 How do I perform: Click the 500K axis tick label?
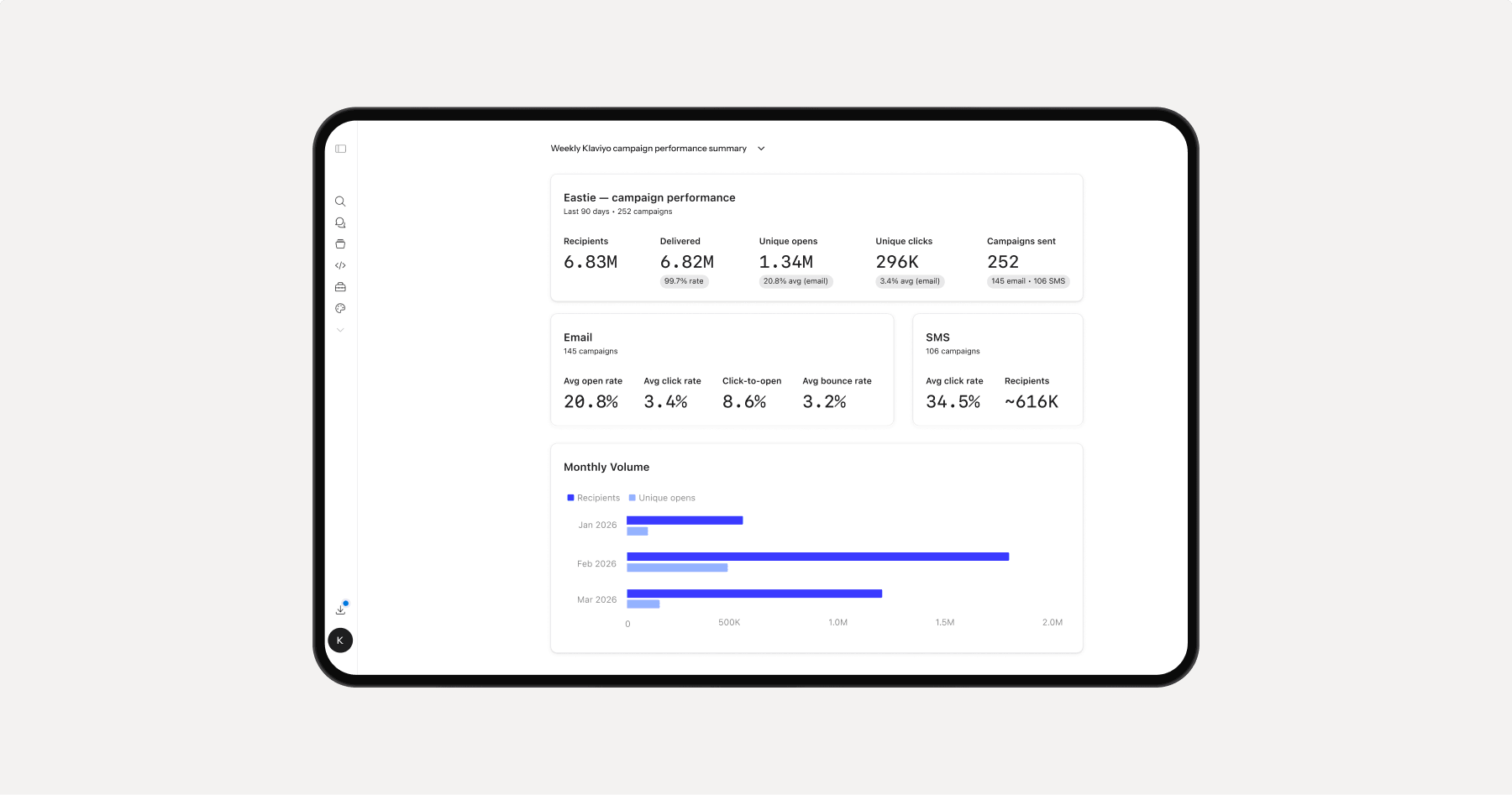pyautogui.click(x=729, y=623)
